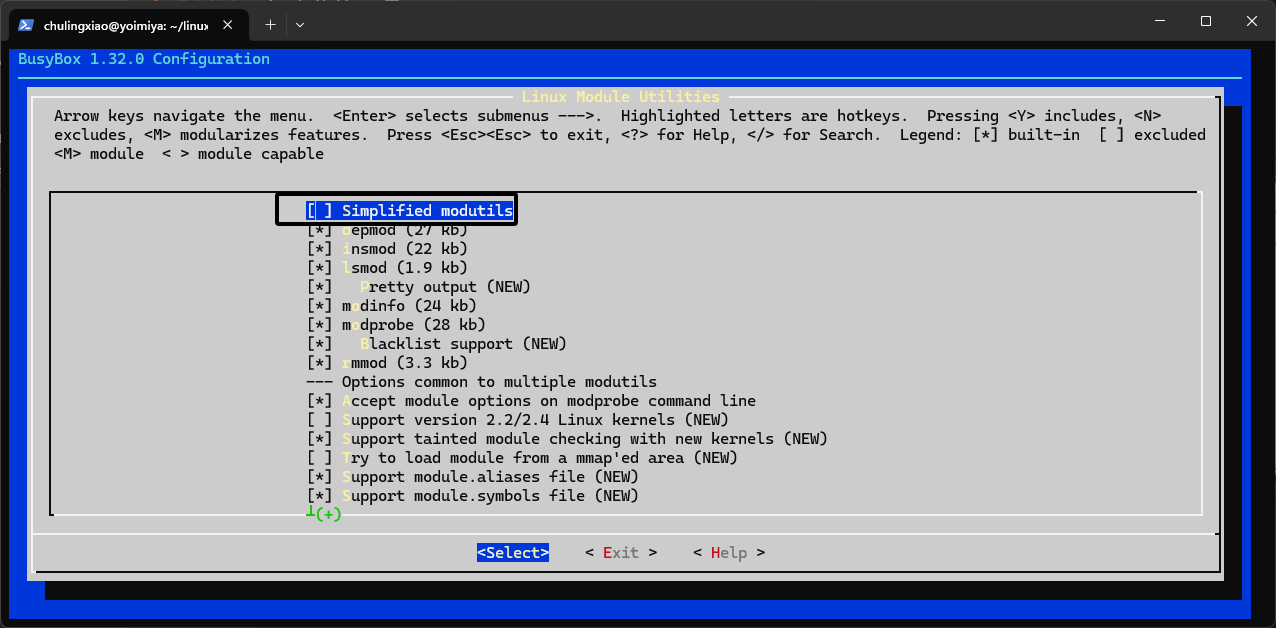
Task: Open the terminal profile dropdown chevron
Action: [300, 24]
